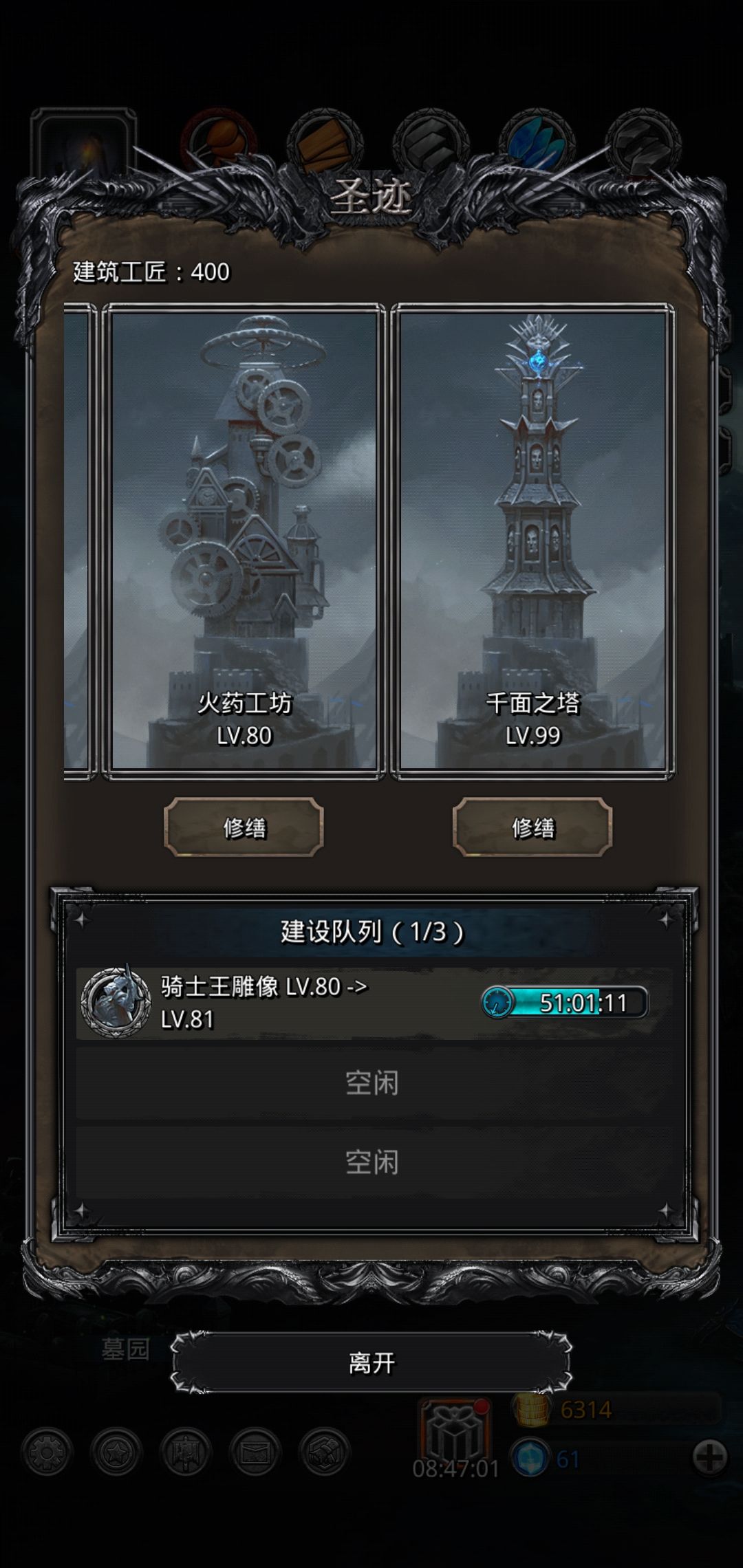The image size is (743, 1568).
Task: Tap the gold coin stack icon
Action: click(530, 1409)
